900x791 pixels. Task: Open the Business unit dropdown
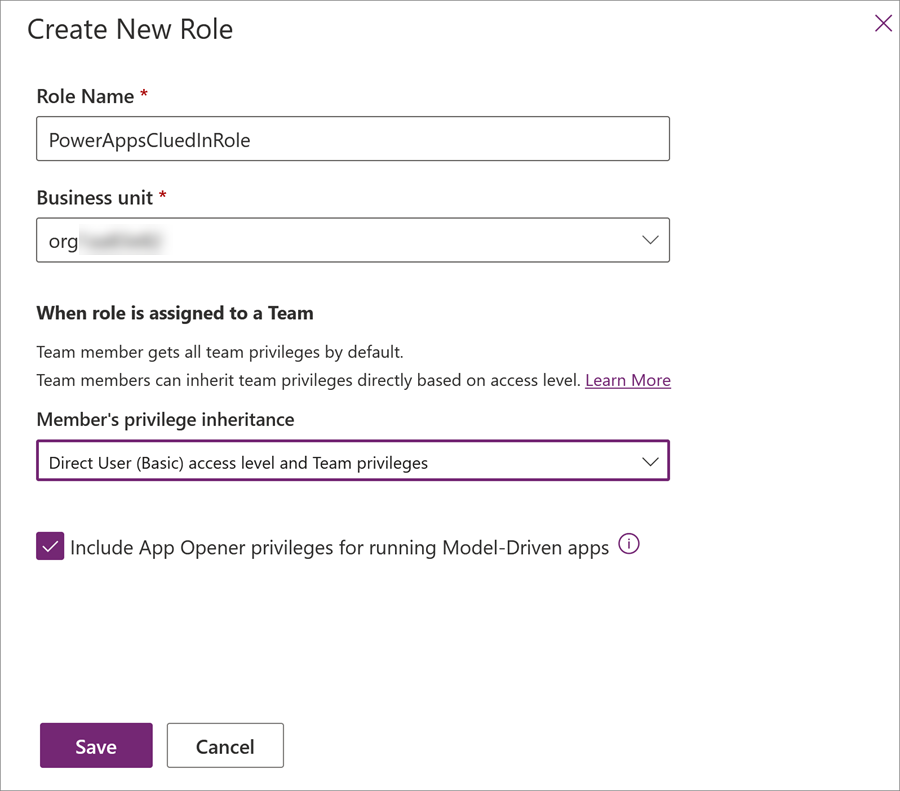pos(352,240)
